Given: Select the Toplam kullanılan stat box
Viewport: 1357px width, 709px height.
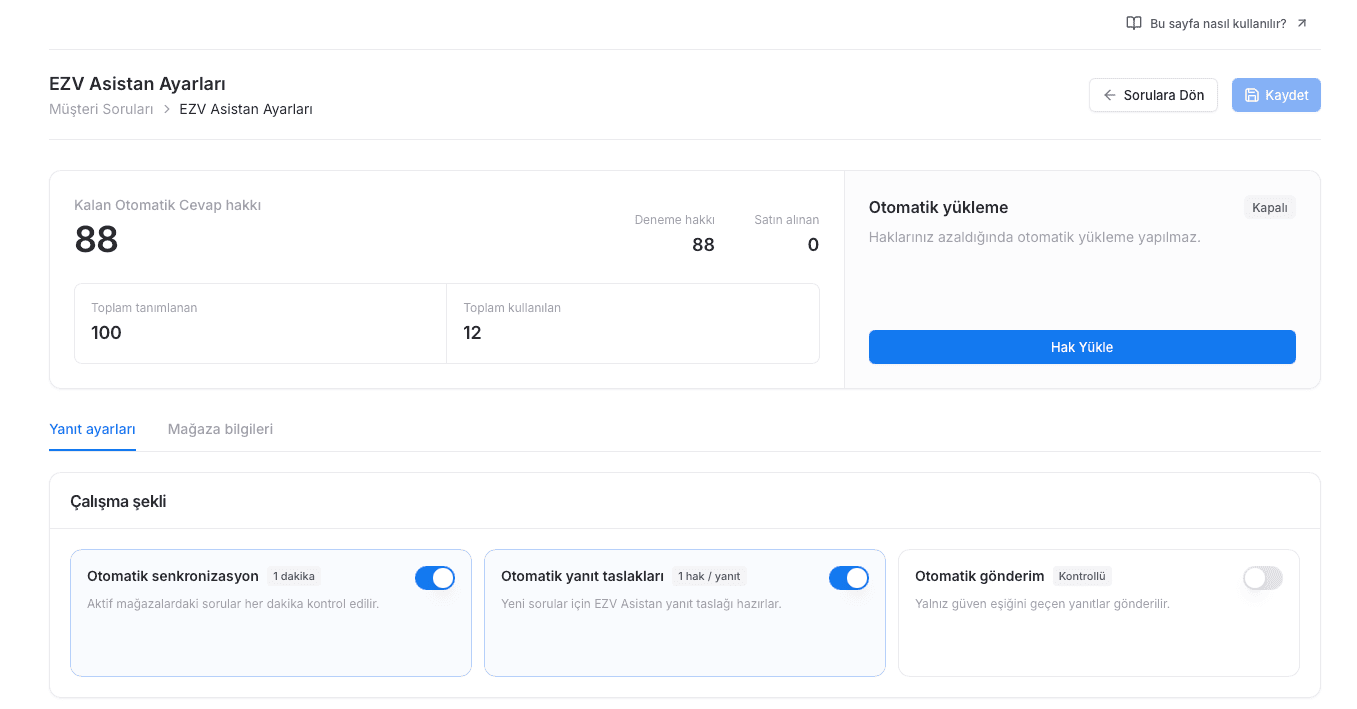Looking at the screenshot, I should tap(633, 323).
